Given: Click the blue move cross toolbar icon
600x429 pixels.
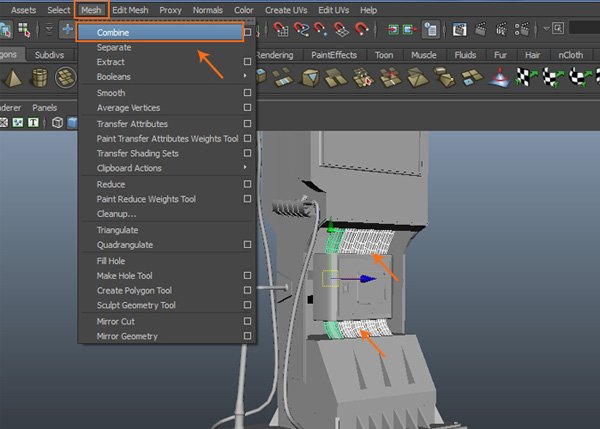Looking at the screenshot, I should [67, 29].
